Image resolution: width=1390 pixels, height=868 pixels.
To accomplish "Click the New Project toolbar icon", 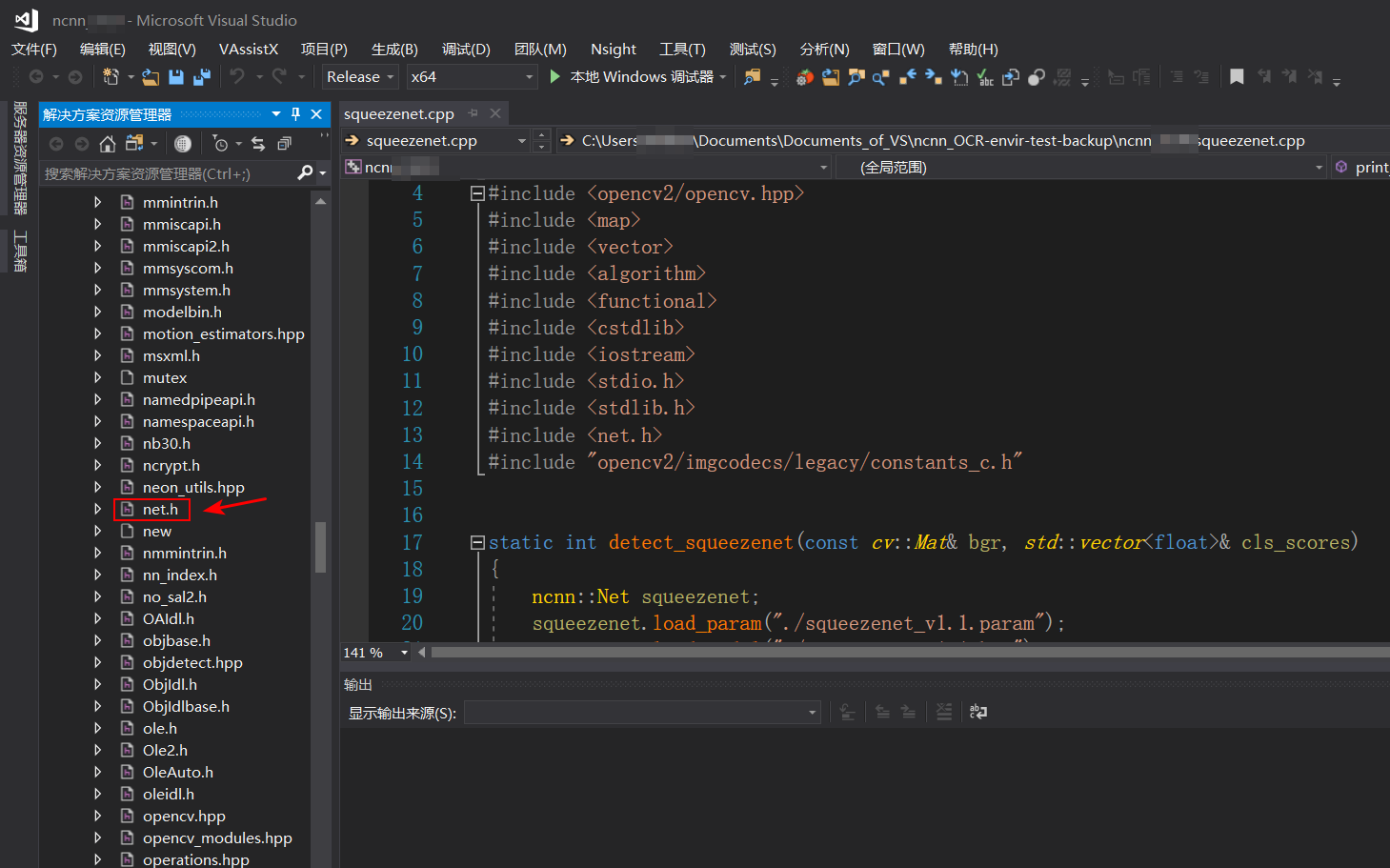I will tap(111, 77).
